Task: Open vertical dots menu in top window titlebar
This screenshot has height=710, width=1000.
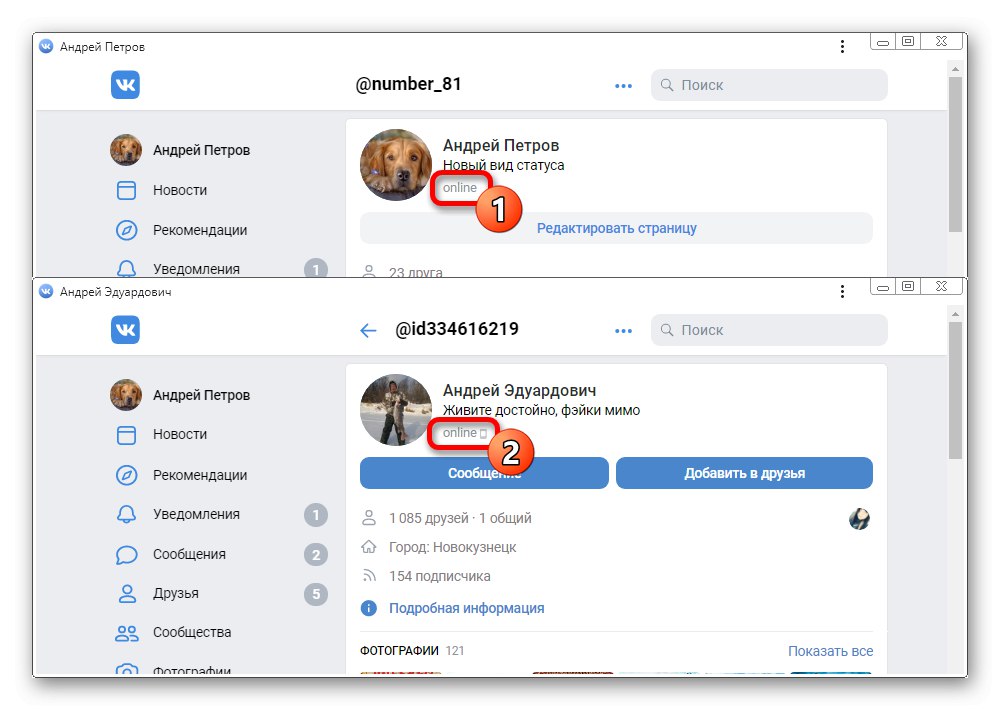Action: 842,47
